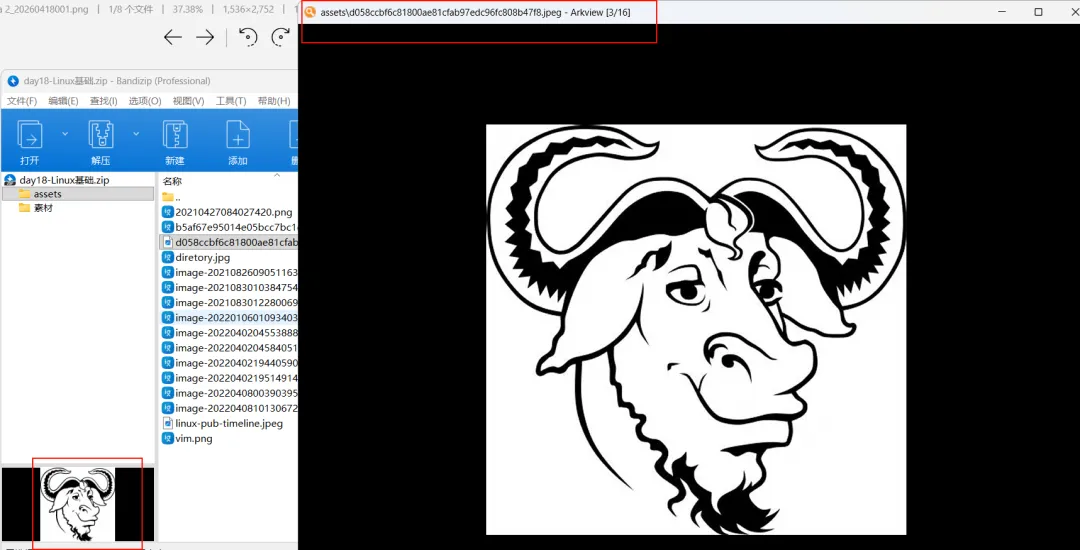Open the 查找(I) menu
Image resolution: width=1080 pixels, height=550 pixels.
[x=104, y=101]
